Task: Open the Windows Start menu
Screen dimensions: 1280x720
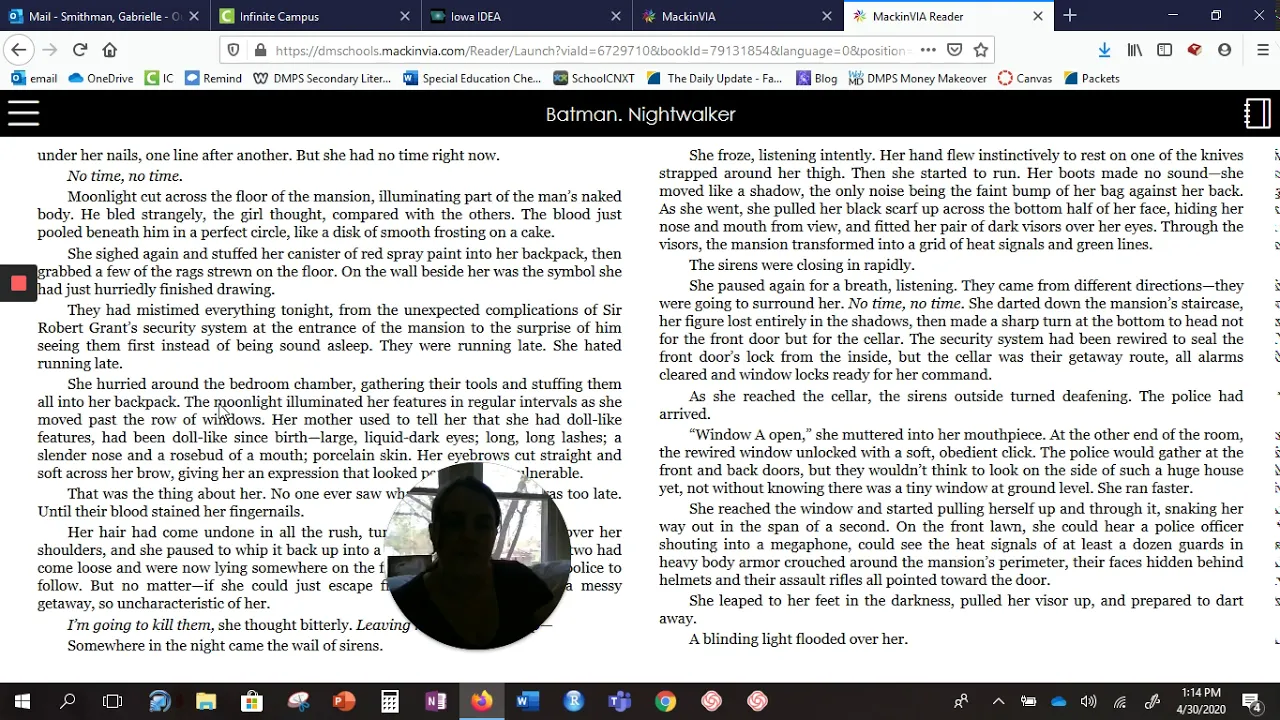Action: pyautogui.click(x=22, y=702)
